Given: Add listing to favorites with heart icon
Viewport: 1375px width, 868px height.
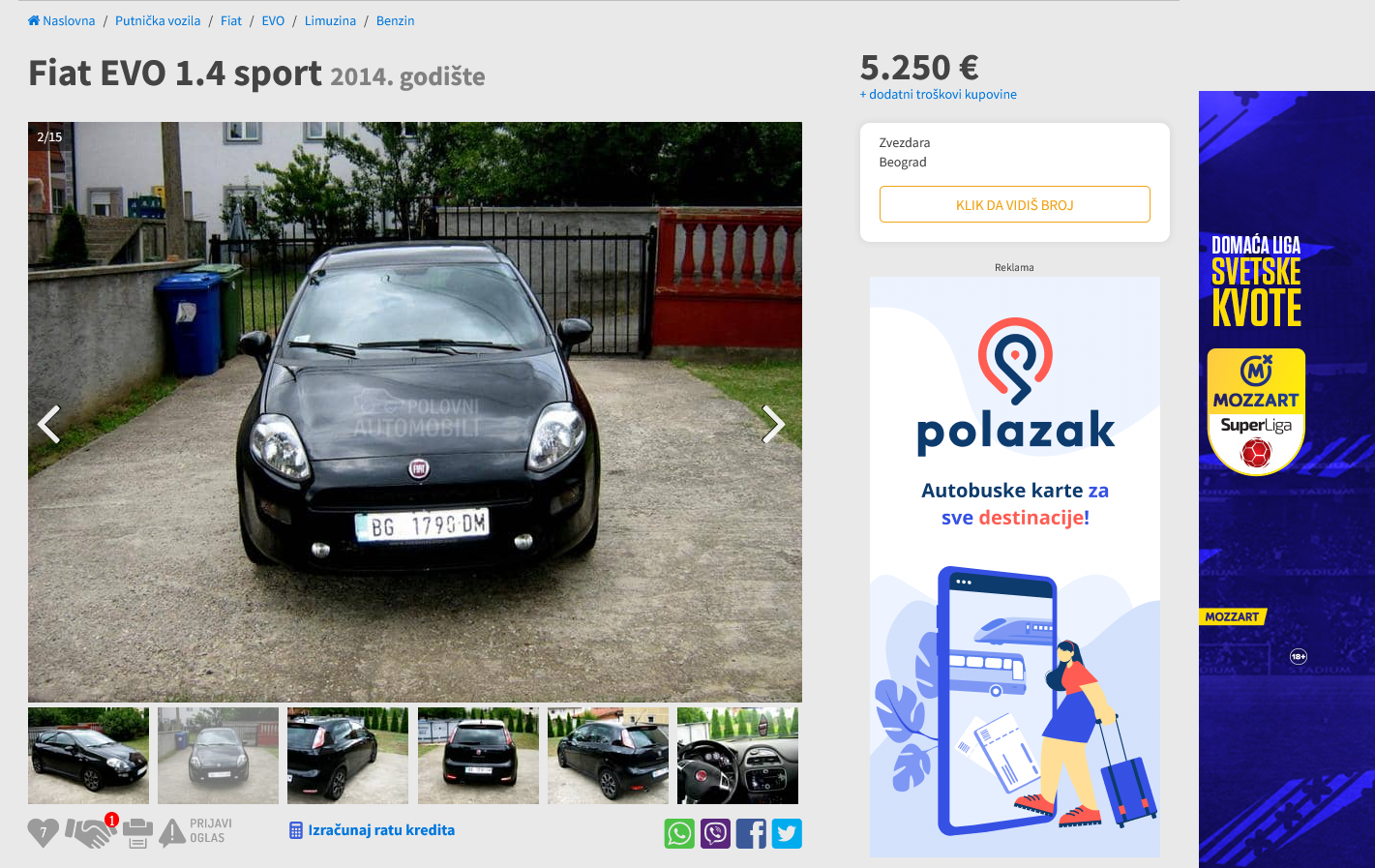Looking at the screenshot, I should click(43, 832).
